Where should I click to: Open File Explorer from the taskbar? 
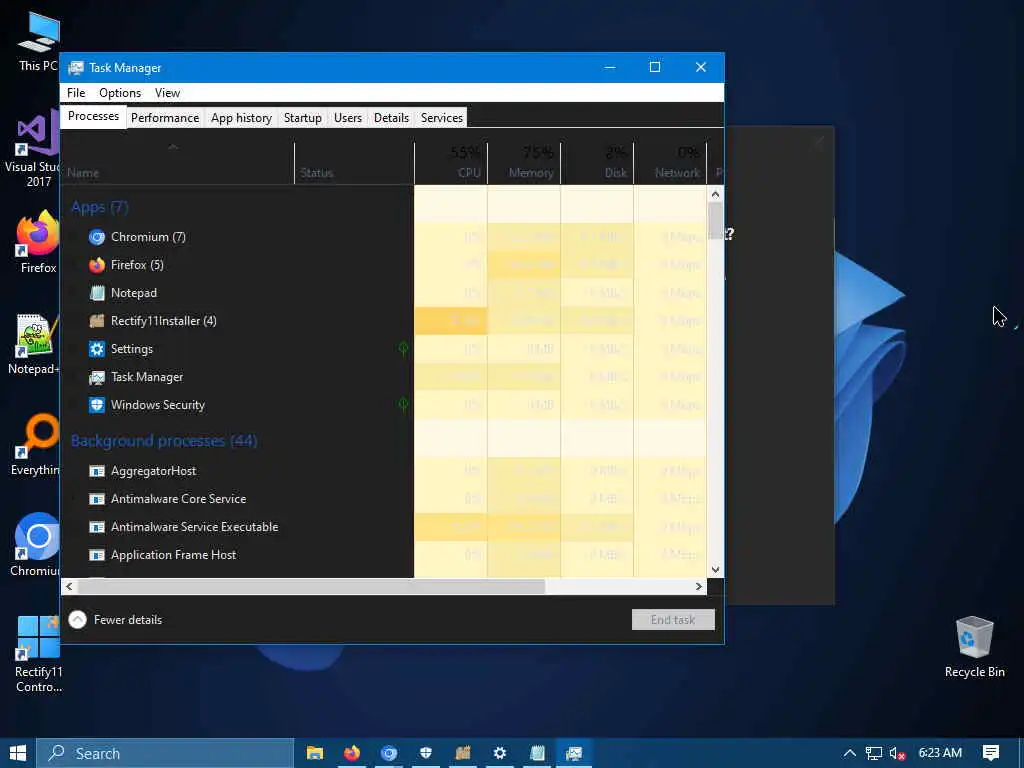tap(315, 753)
